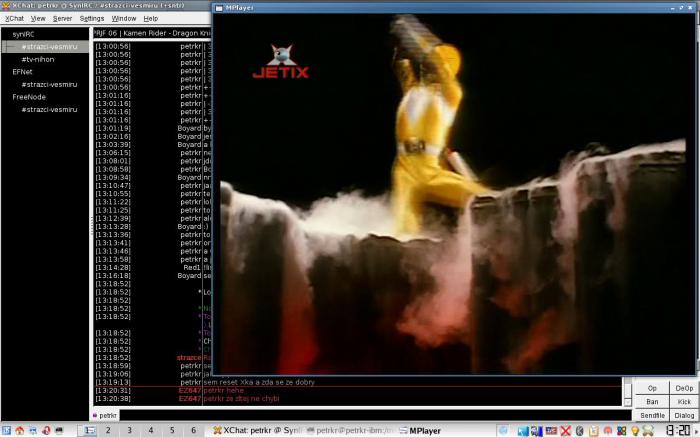Switch to petrkr@petrkr-ibm terminal taskbar entry
The height and width of the screenshot is (437, 700).
pos(350,430)
